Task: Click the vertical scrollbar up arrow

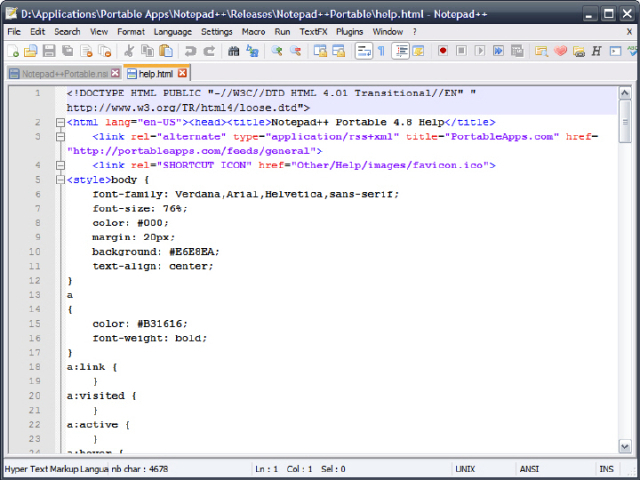Action: point(625,93)
